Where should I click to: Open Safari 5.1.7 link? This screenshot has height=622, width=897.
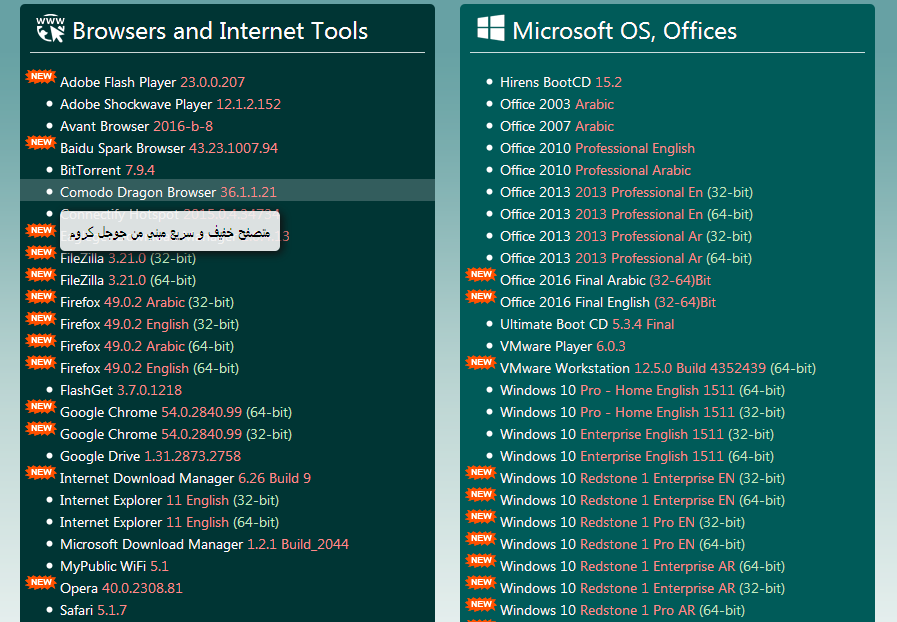tap(93, 610)
